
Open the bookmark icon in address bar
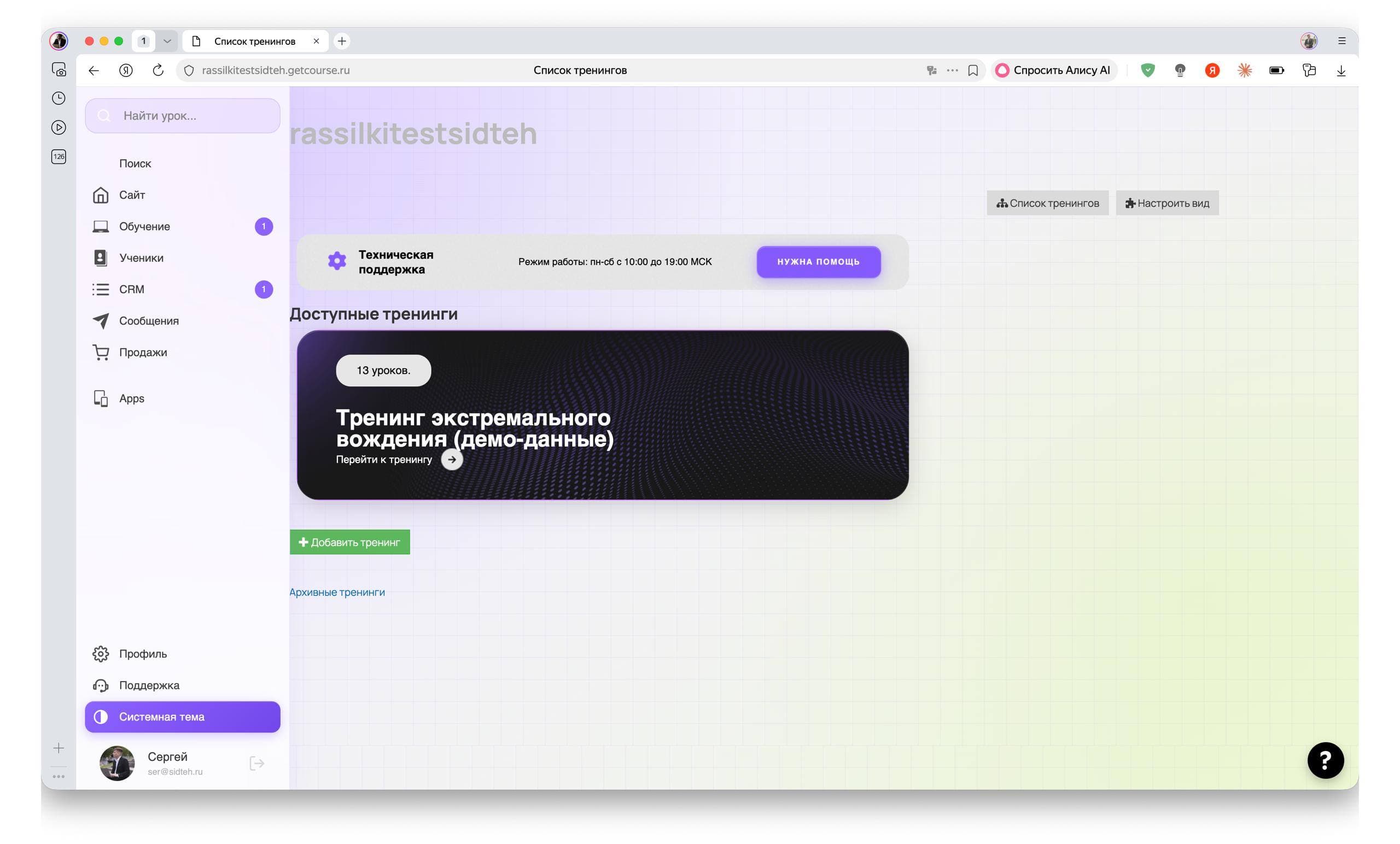pos(973,71)
